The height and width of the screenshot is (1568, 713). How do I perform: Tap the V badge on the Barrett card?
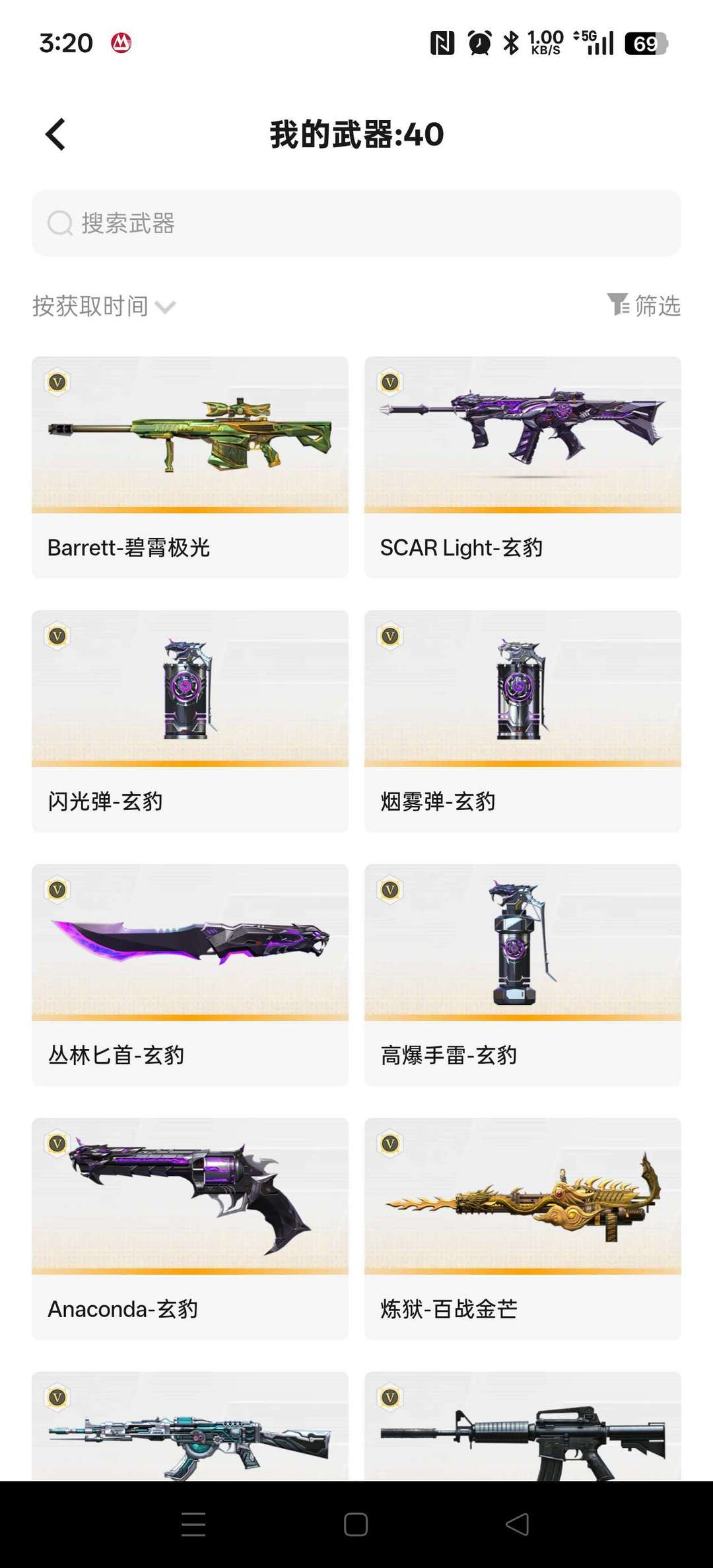57,382
